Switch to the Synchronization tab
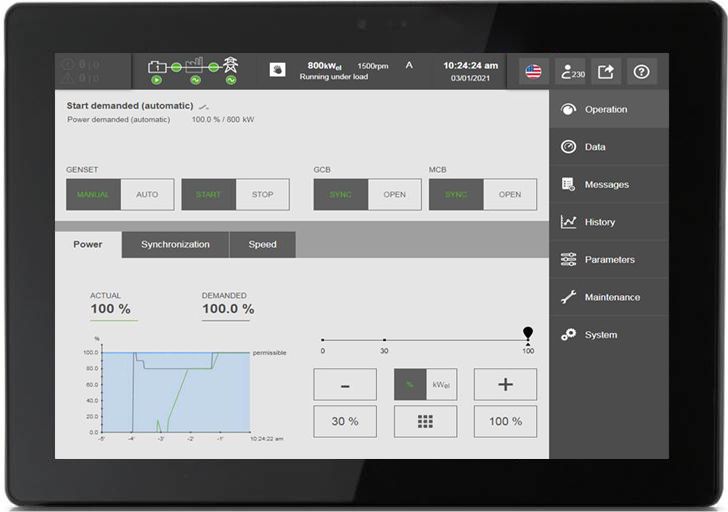 click(x=175, y=244)
